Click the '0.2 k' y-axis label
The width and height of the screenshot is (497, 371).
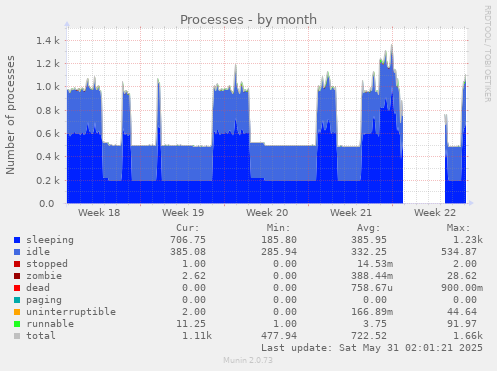pos(48,180)
